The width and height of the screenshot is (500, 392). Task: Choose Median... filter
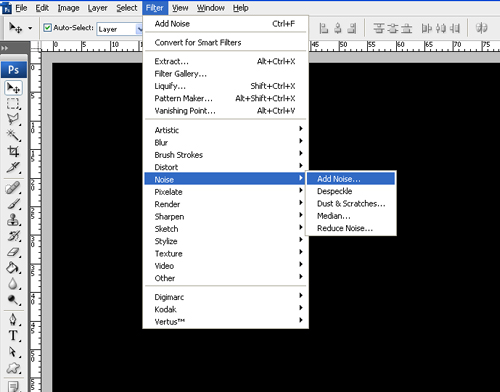351,216
